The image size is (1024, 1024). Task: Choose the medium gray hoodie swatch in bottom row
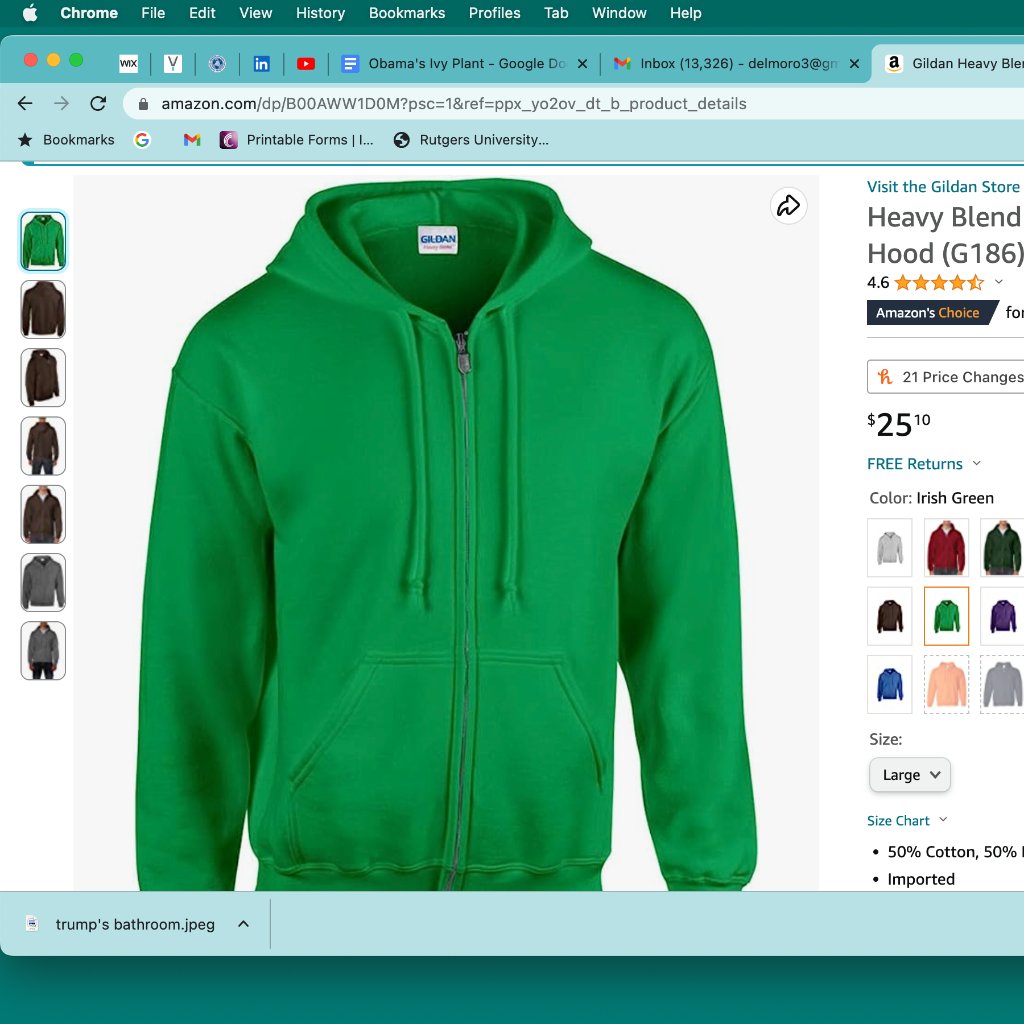(1002, 684)
